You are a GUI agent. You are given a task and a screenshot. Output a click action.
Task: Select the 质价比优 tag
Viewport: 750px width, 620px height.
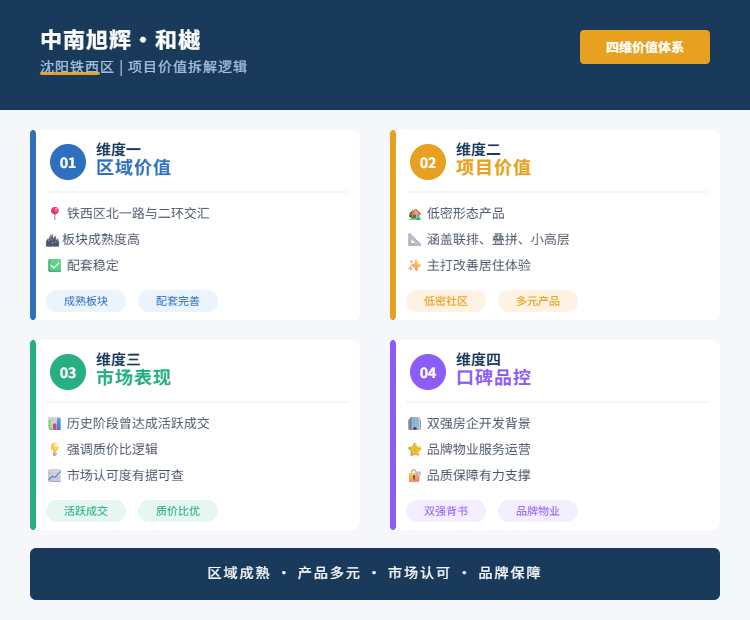tap(178, 511)
